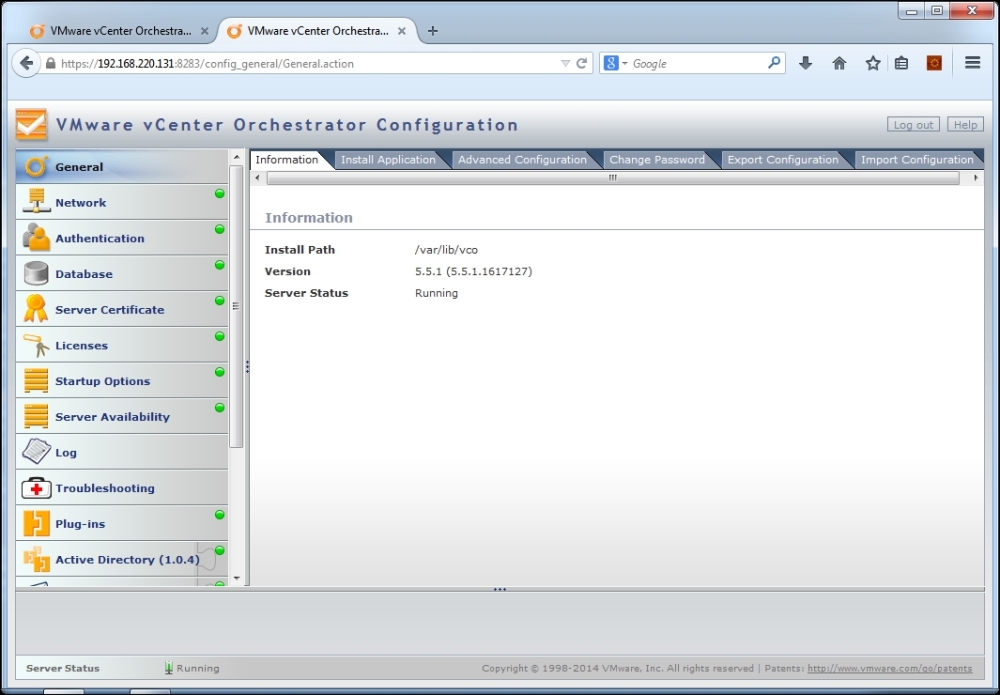Click the Database cylinder icon
The width and height of the screenshot is (1000, 695).
36,273
